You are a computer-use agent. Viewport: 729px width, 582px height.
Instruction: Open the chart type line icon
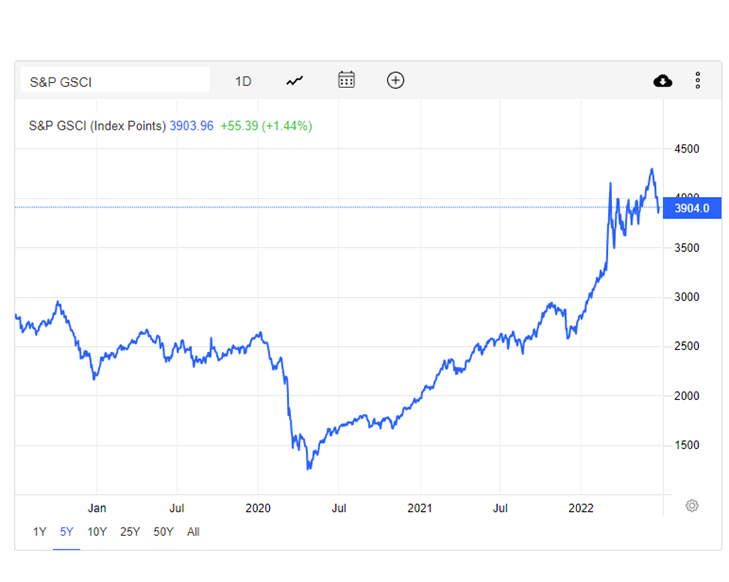(x=294, y=81)
